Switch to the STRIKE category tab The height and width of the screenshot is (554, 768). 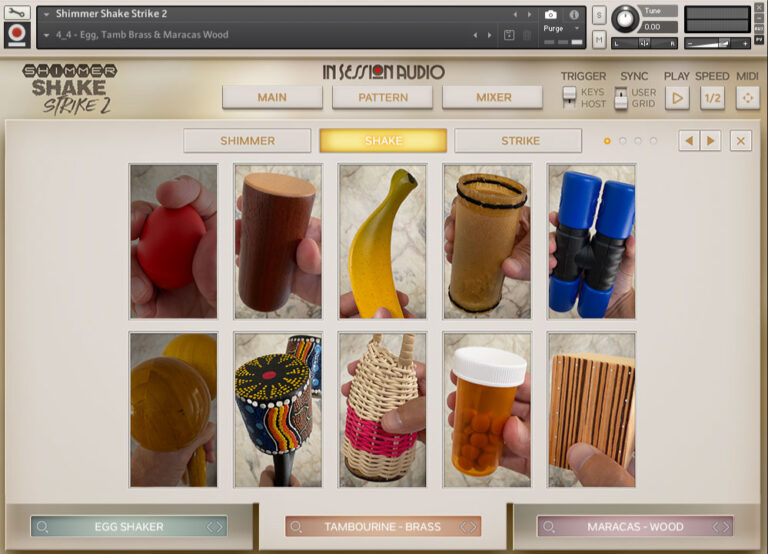click(518, 141)
